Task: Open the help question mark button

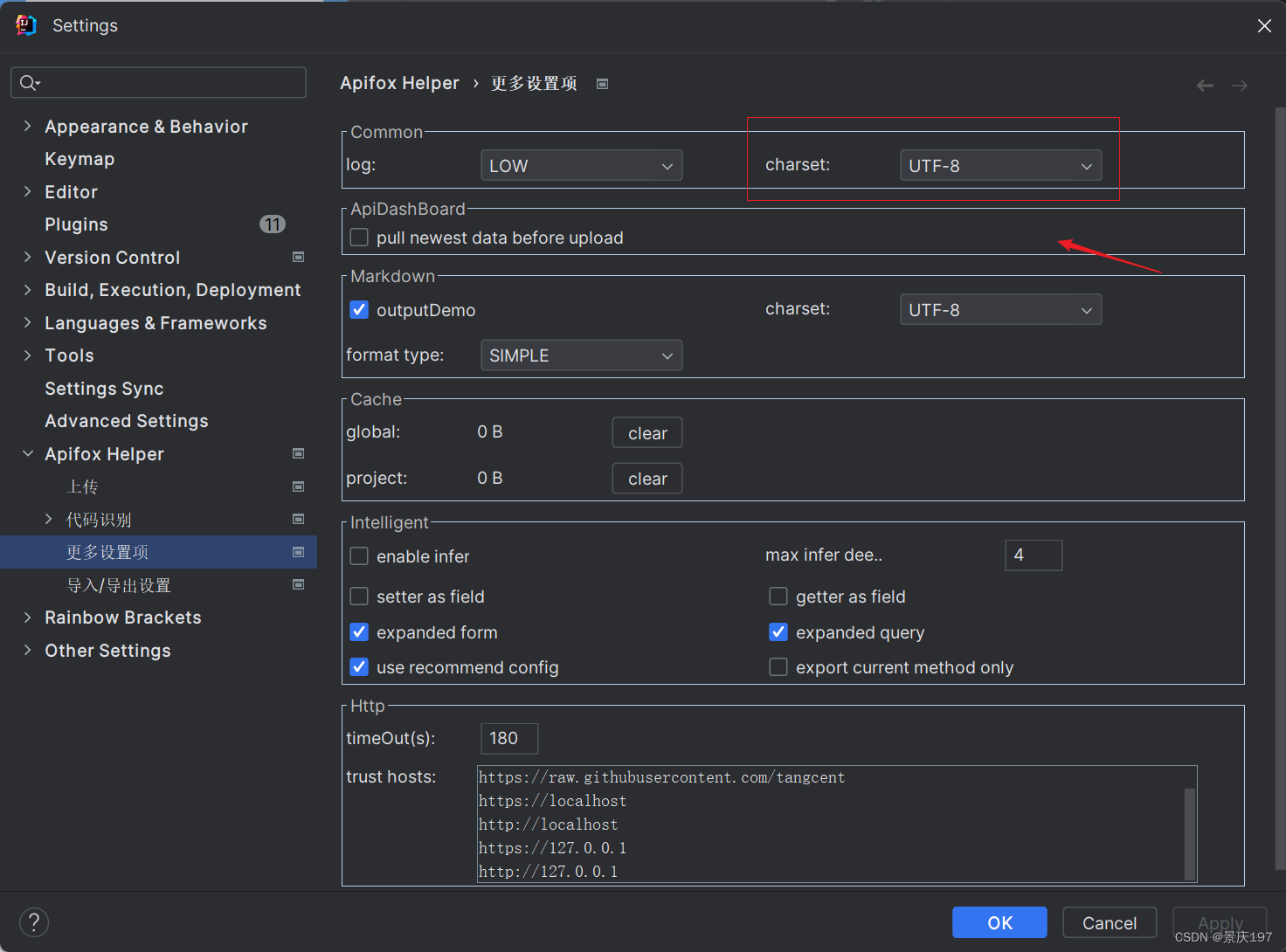Action: 34,922
